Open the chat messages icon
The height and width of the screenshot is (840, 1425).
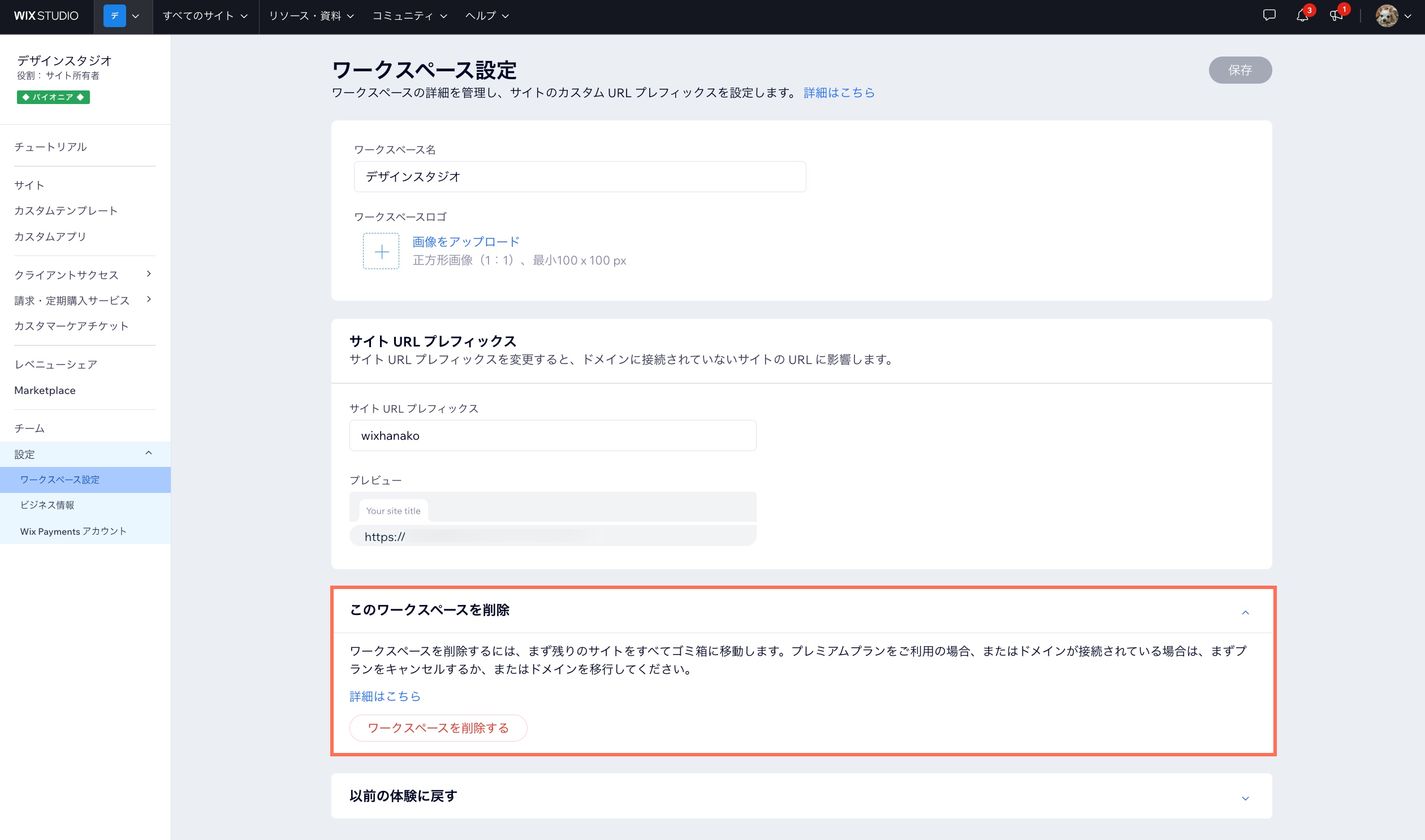pyautogui.click(x=1269, y=16)
